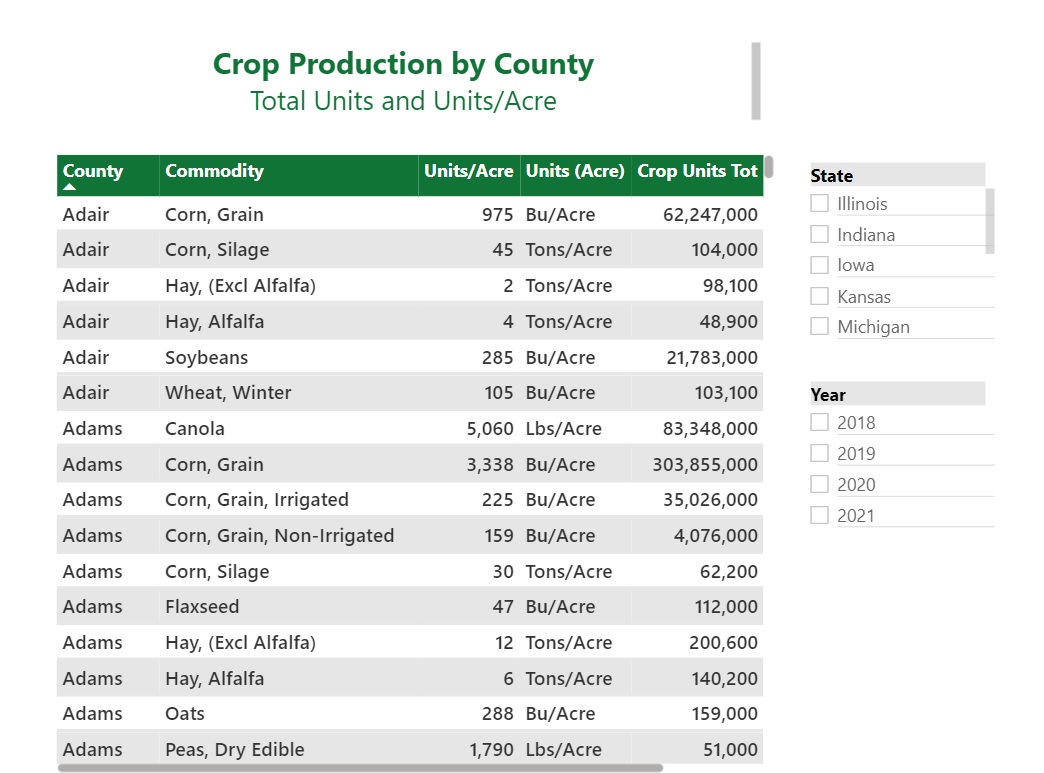Click the Crop Units Tot column header
This screenshot has width=1044, height=773.
(697, 171)
